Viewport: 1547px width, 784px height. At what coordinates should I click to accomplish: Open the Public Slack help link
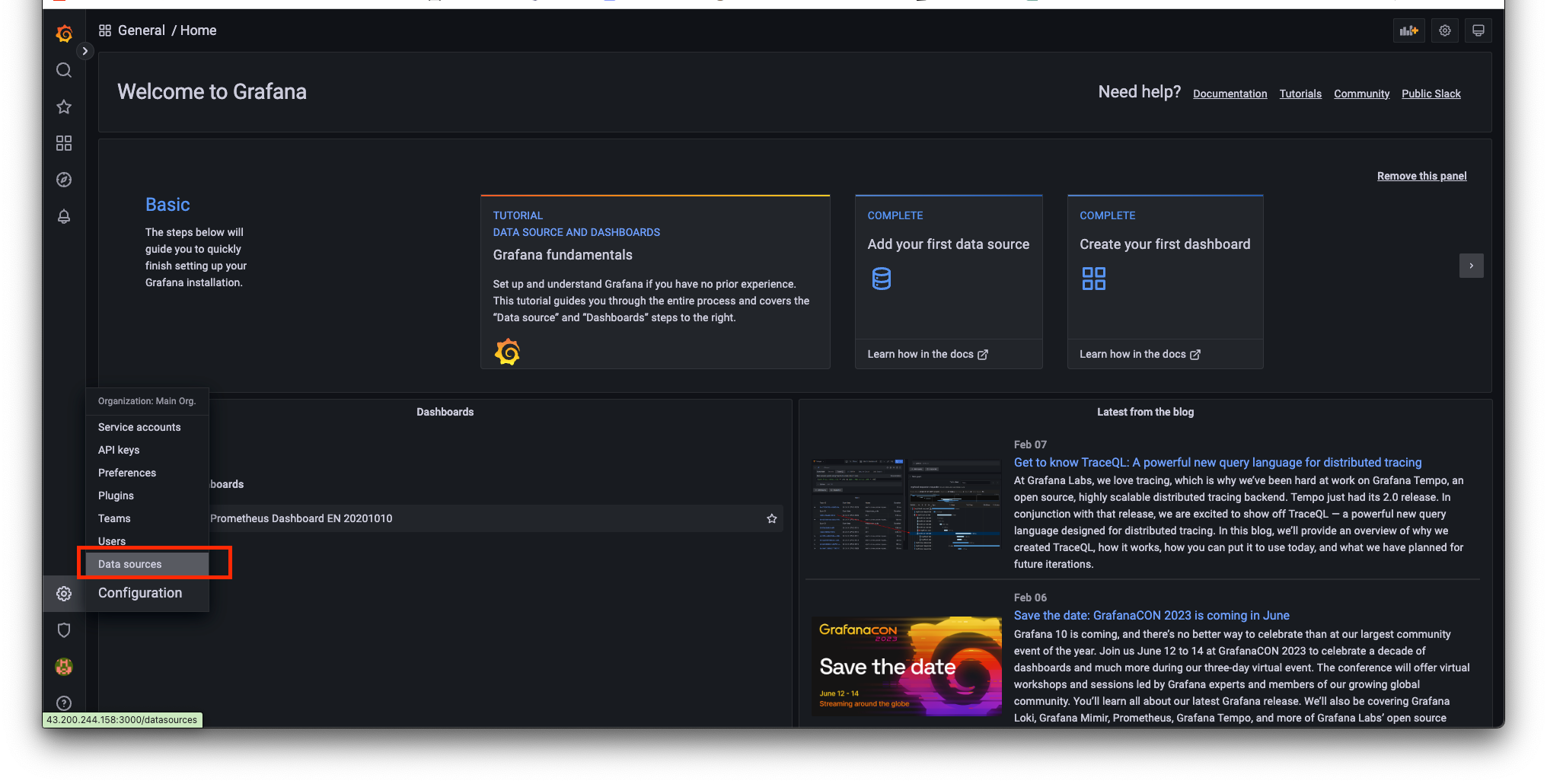[1431, 94]
